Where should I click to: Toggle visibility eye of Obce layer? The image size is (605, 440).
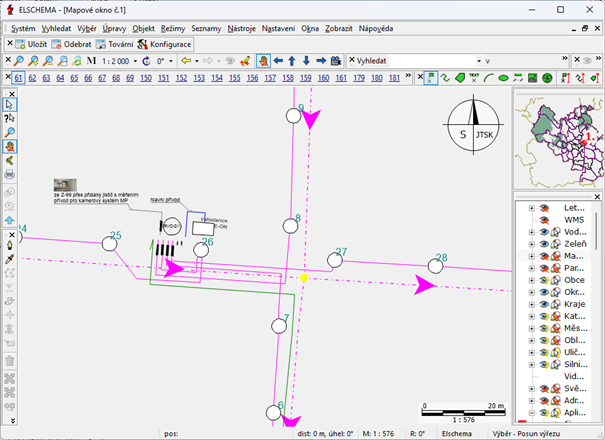544,279
